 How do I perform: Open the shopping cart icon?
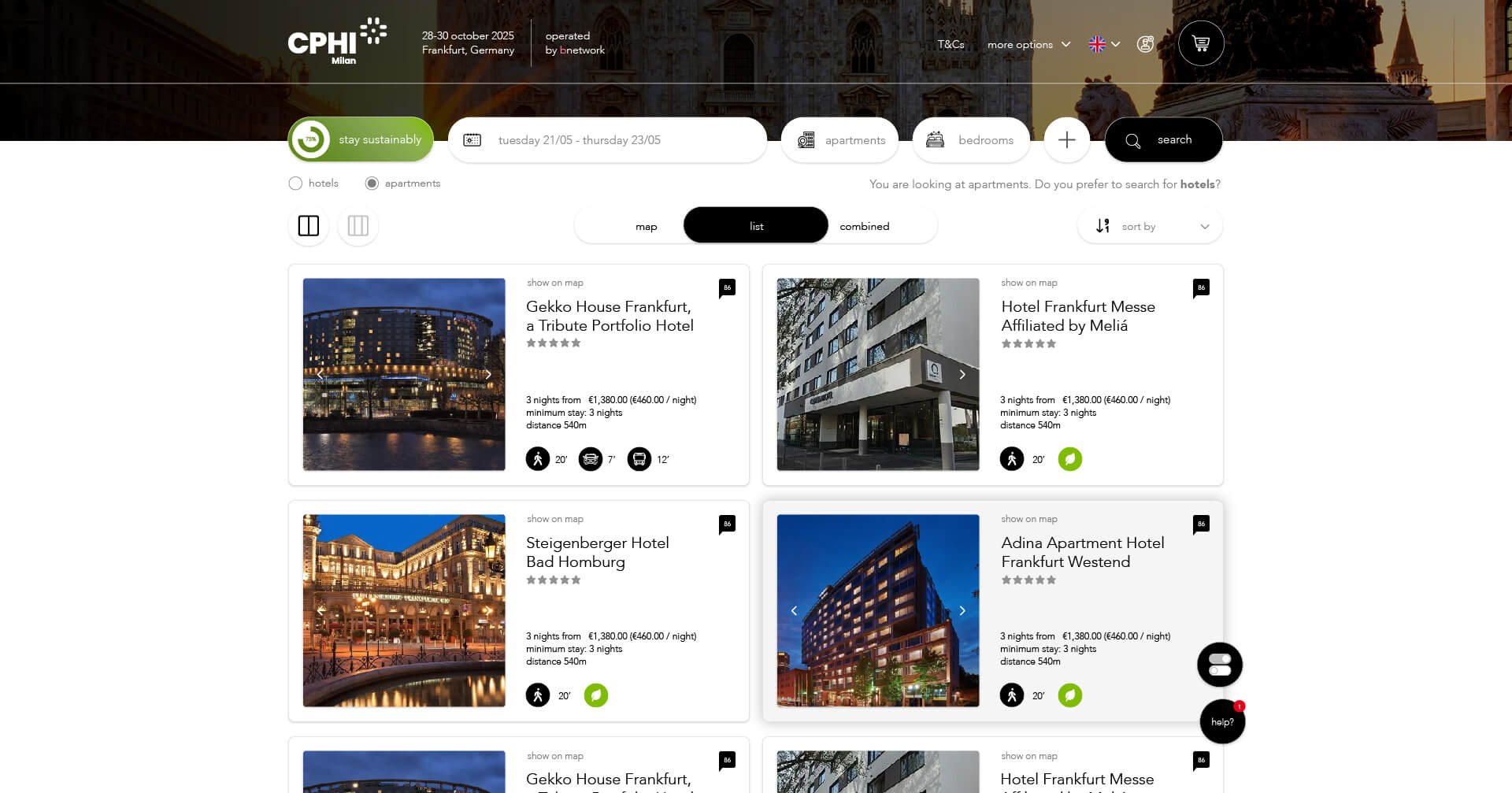(x=1200, y=43)
